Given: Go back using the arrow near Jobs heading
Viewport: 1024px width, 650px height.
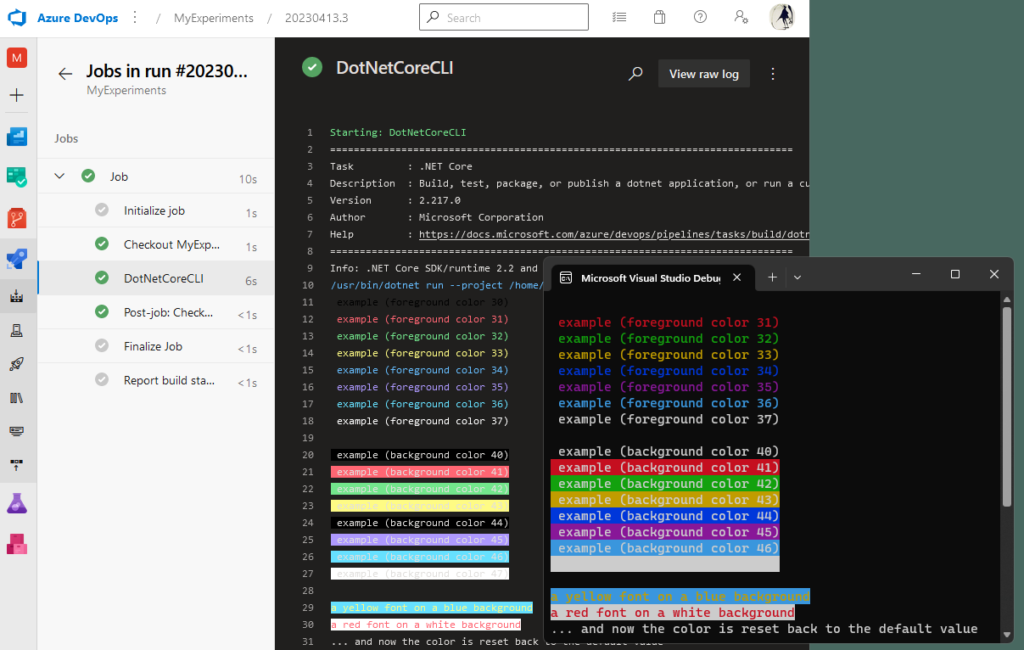Looking at the screenshot, I should coord(64,71).
